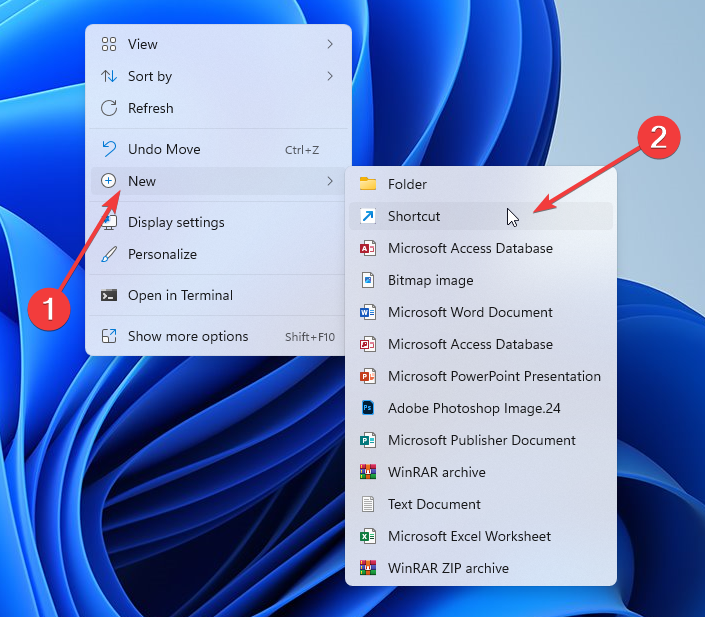Click the yellow Folder icon
The height and width of the screenshot is (617, 705).
(x=368, y=183)
